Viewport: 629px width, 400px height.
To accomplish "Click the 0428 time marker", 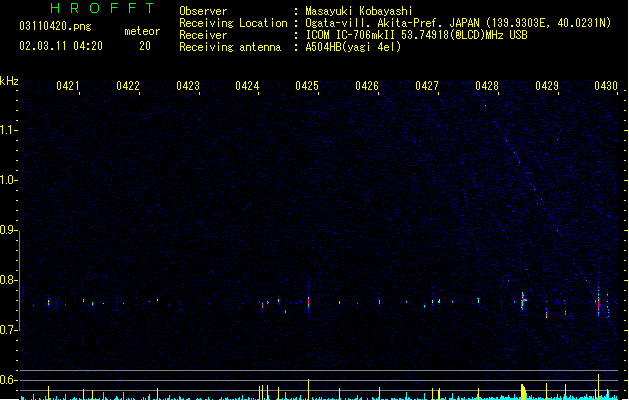I will [x=487, y=86].
